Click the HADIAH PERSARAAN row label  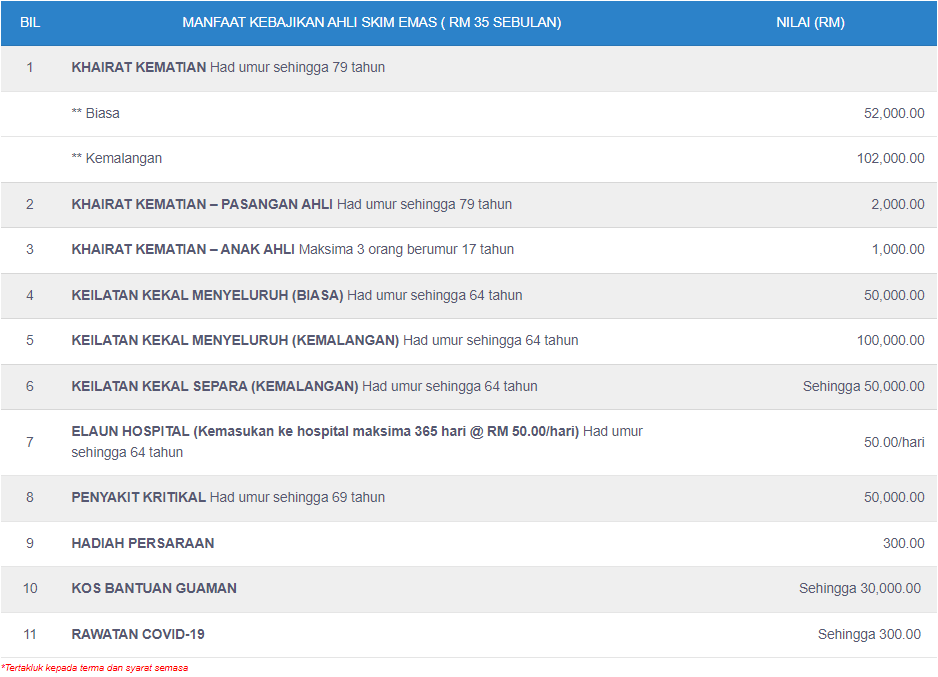pos(143,543)
